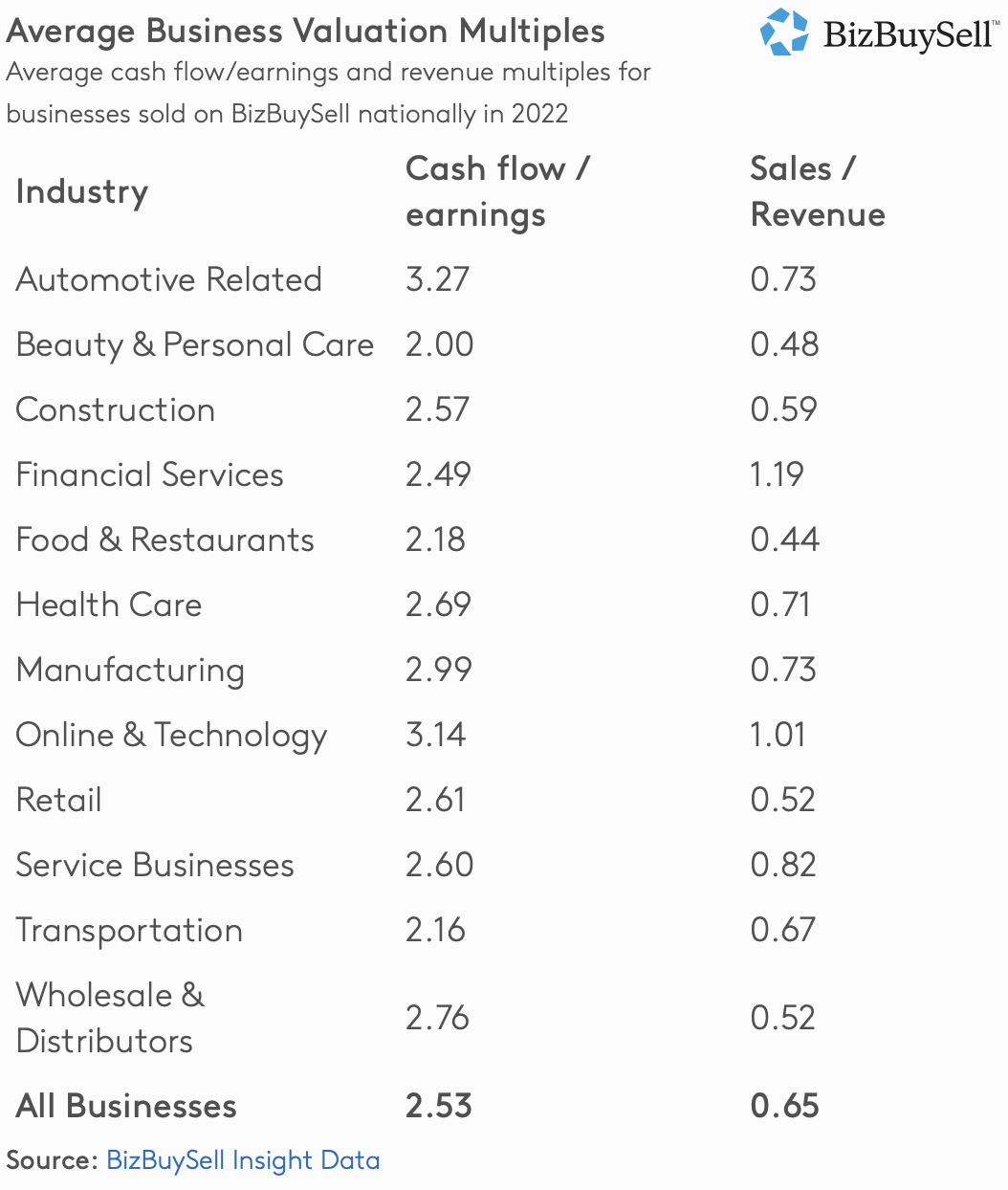Image resolution: width=1008 pixels, height=1190 pixels.
Task: Click the Sales / Revenue column header
Action: click(818, 191)
